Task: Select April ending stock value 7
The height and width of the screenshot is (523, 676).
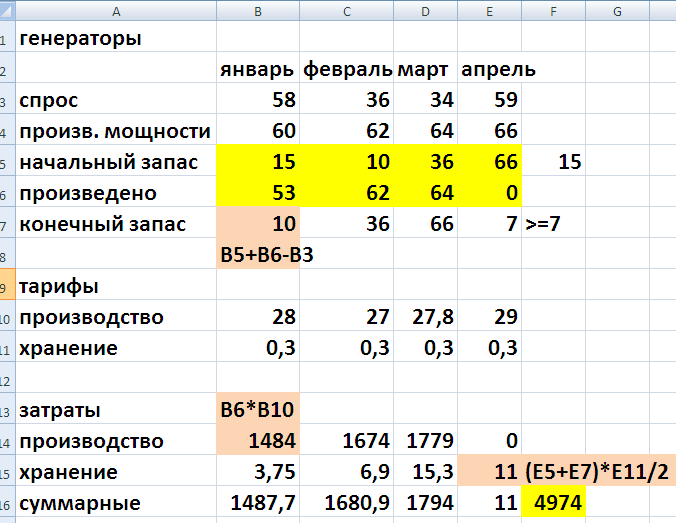Action: 489,224
